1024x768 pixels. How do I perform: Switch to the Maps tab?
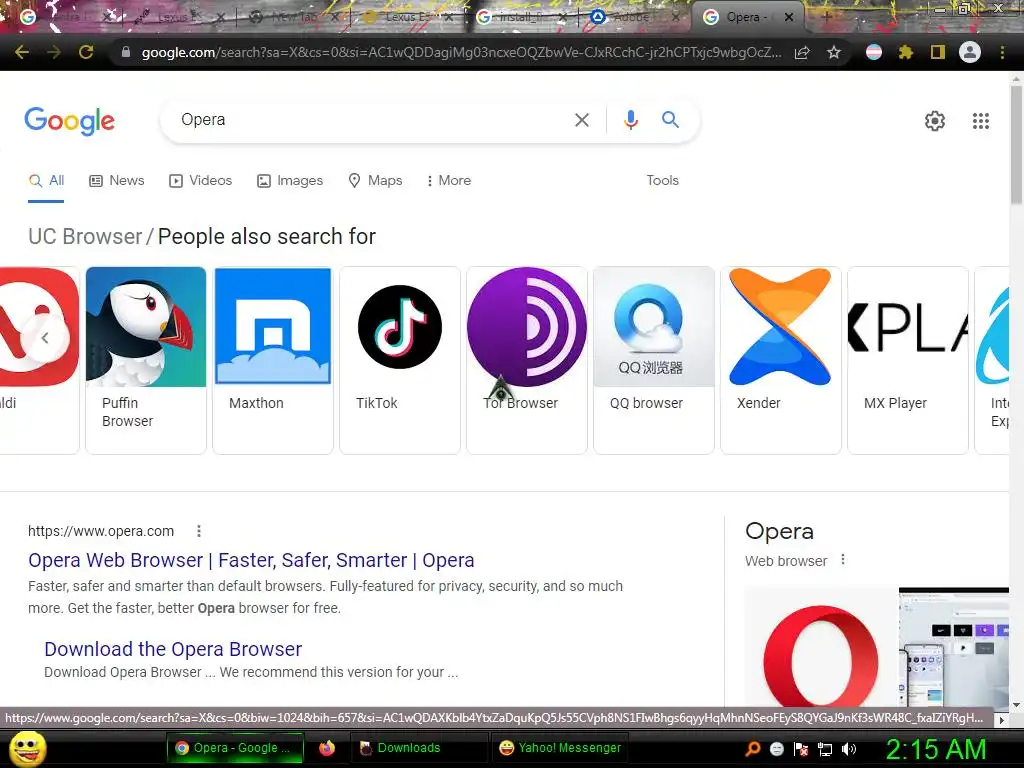point(376,181)
